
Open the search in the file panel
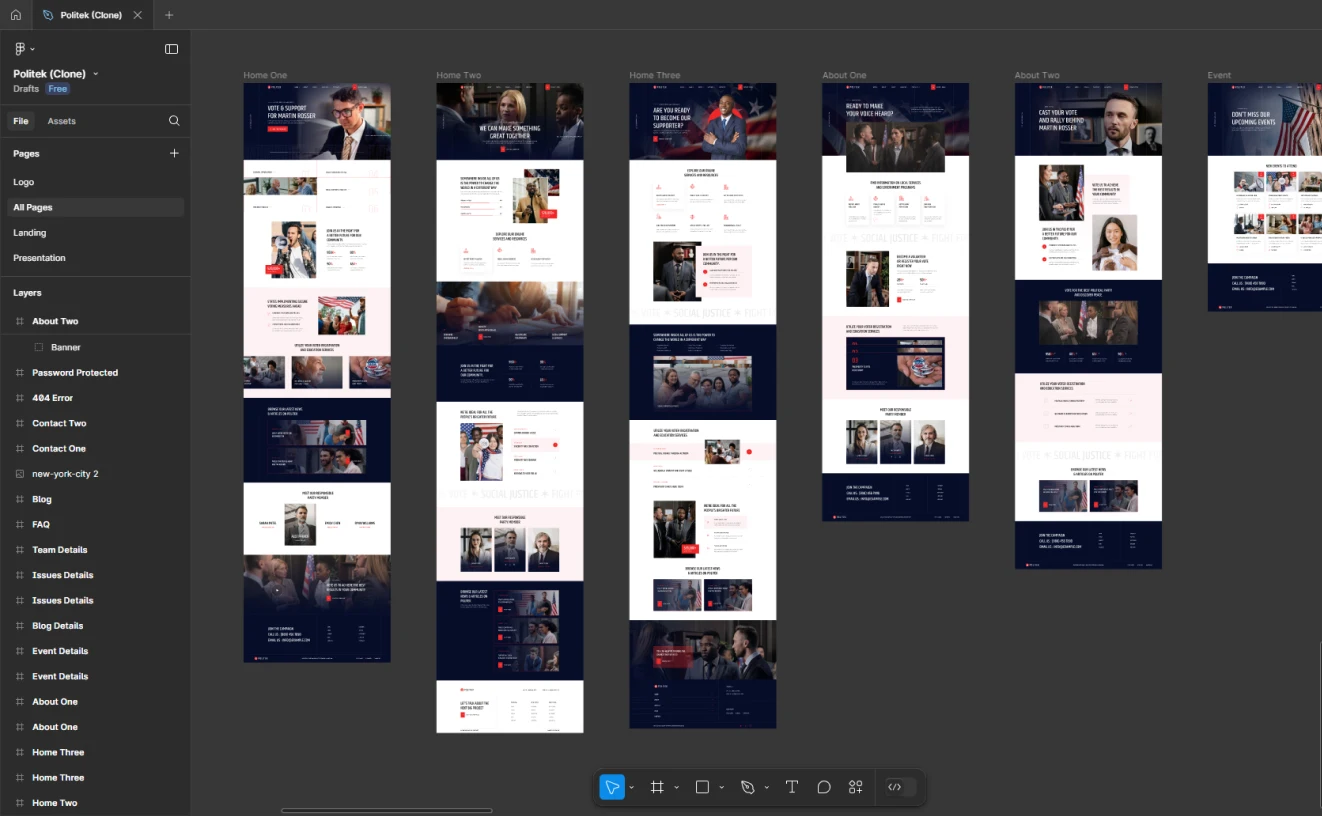tap(174, 120)
